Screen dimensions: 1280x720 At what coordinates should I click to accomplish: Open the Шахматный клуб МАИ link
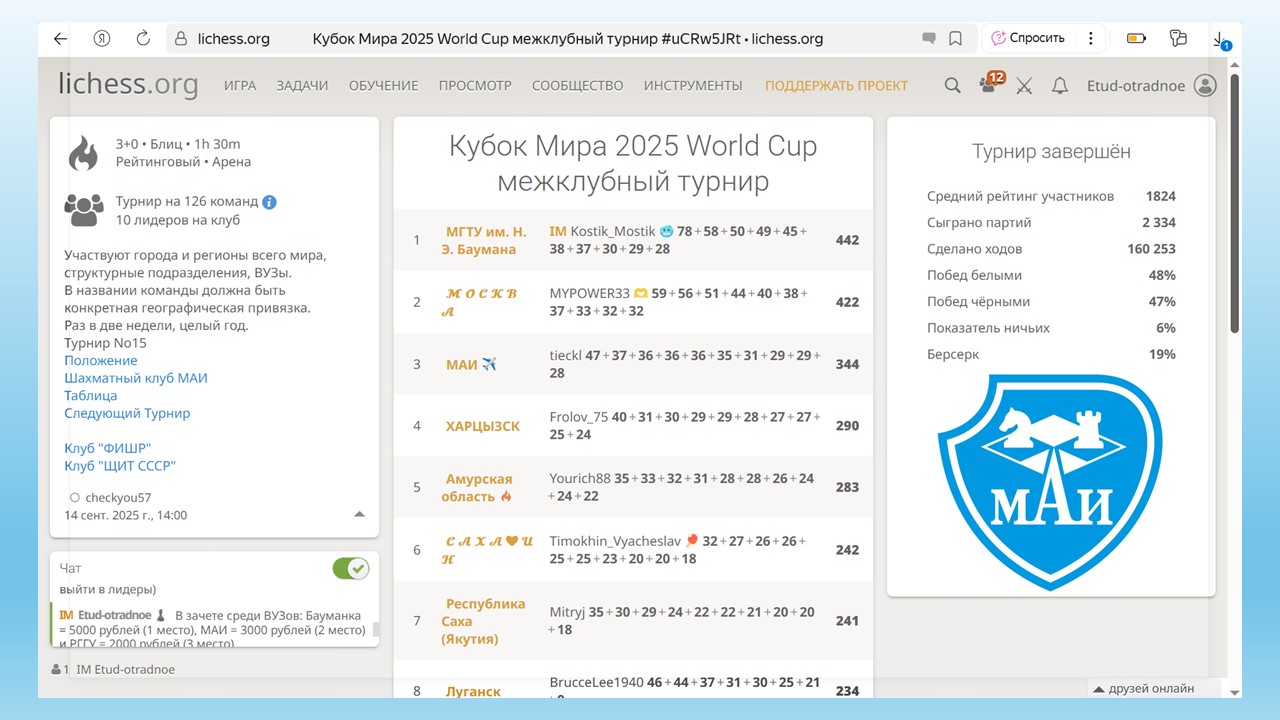tap(136, 378)
